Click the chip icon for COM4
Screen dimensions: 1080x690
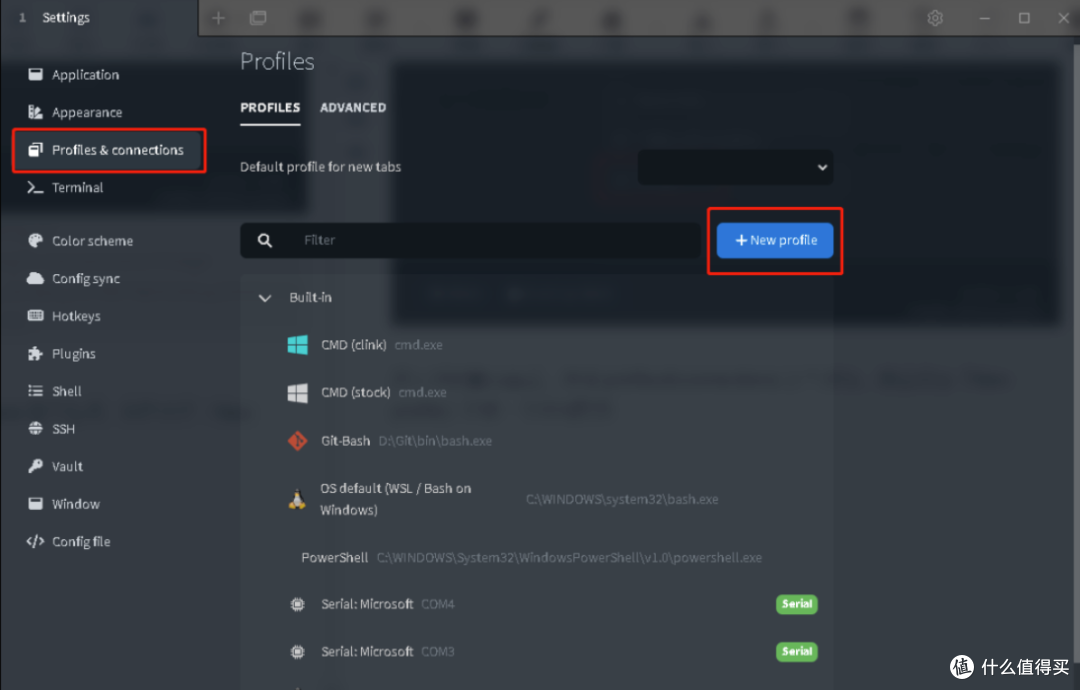click(298, 604)
